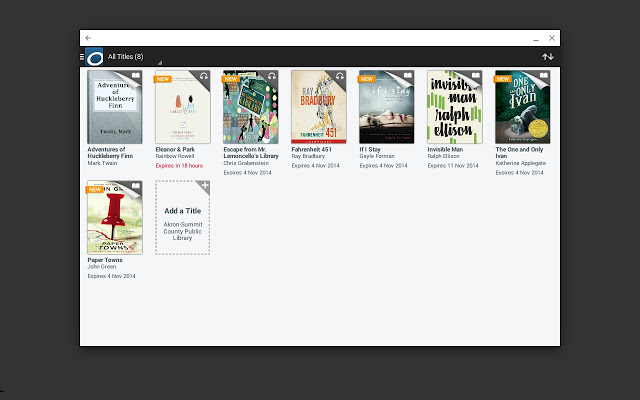Image resolution: width=640 pixels, height=400 pixels.
Task: Click author name Ray Bradbury
Action: click(x=308, y=156)
